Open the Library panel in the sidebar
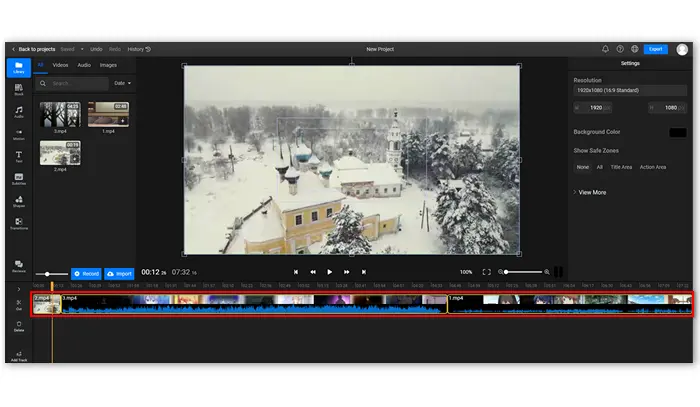This screenshot has width=700, height=407. 19,67
